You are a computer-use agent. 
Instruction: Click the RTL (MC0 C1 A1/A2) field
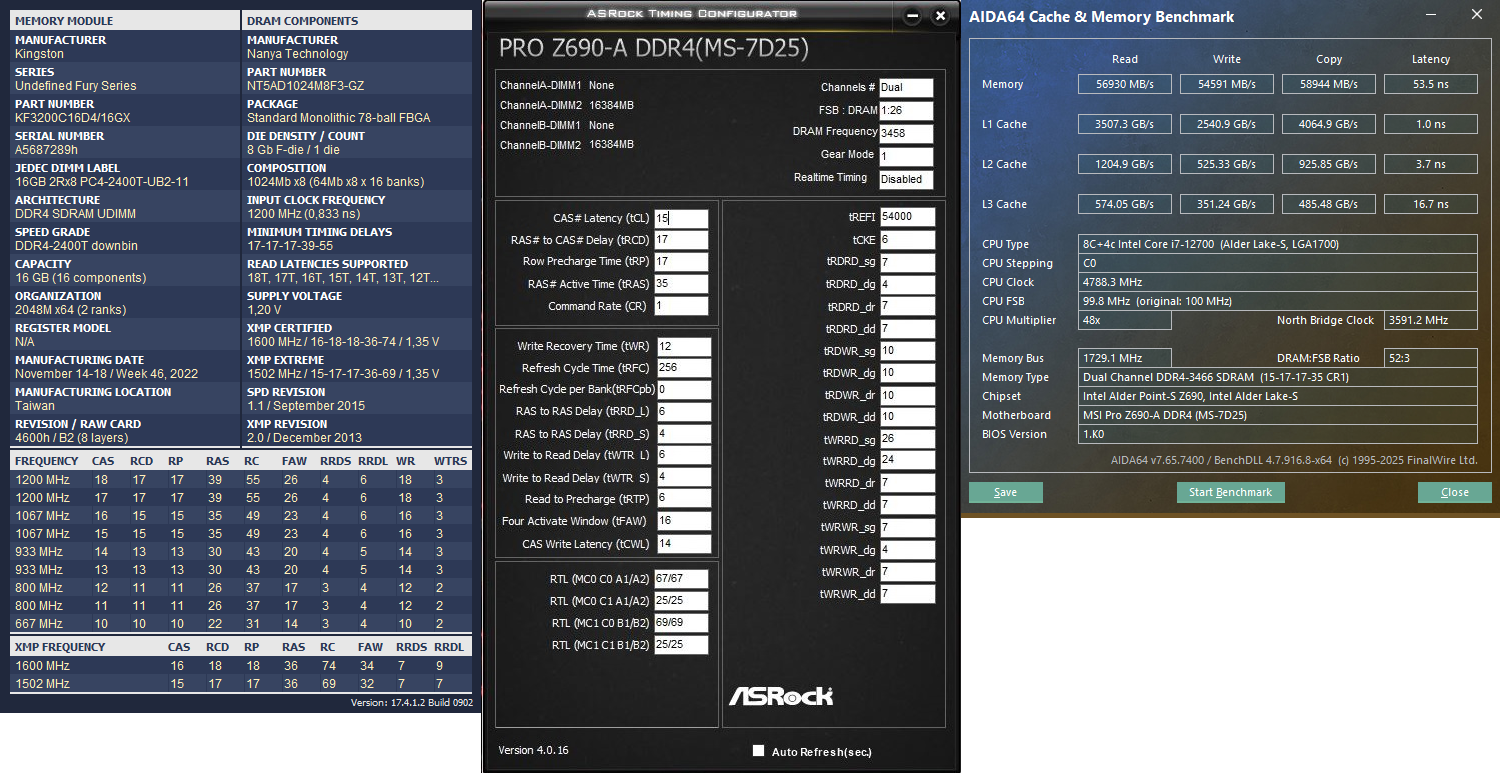[x=681, y=601]
